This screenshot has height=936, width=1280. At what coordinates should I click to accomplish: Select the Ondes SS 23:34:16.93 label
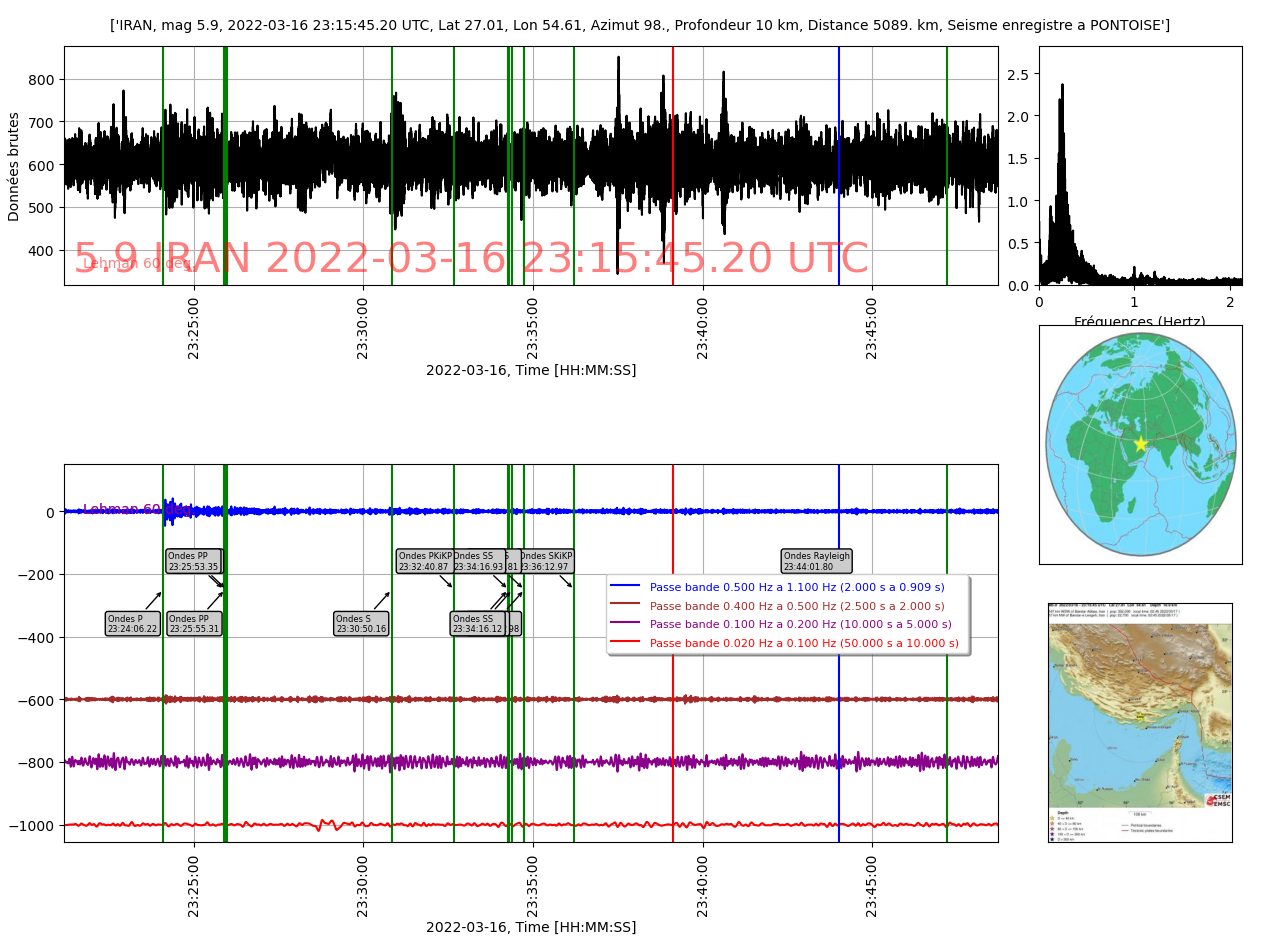point(476,561)
